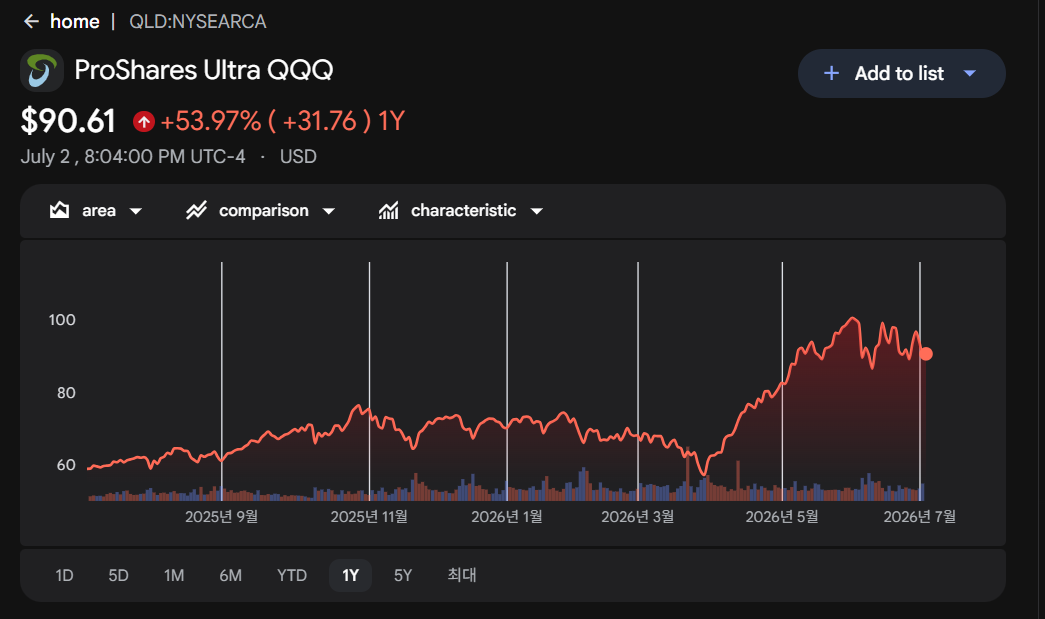Viewport: 1045px width, 619px height.
Task: Click the comparison lines icon
Action: click(197, 211)
